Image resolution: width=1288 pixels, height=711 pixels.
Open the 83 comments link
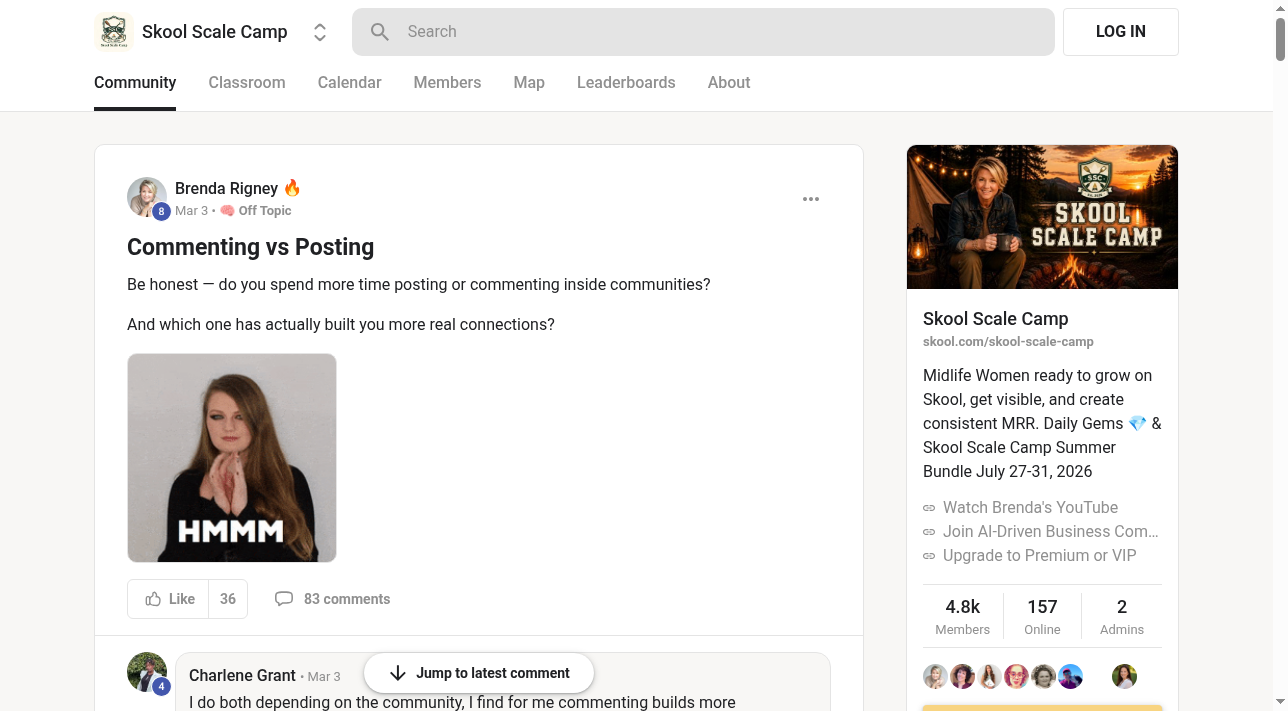pyautogui.click(x=347, y=599)
